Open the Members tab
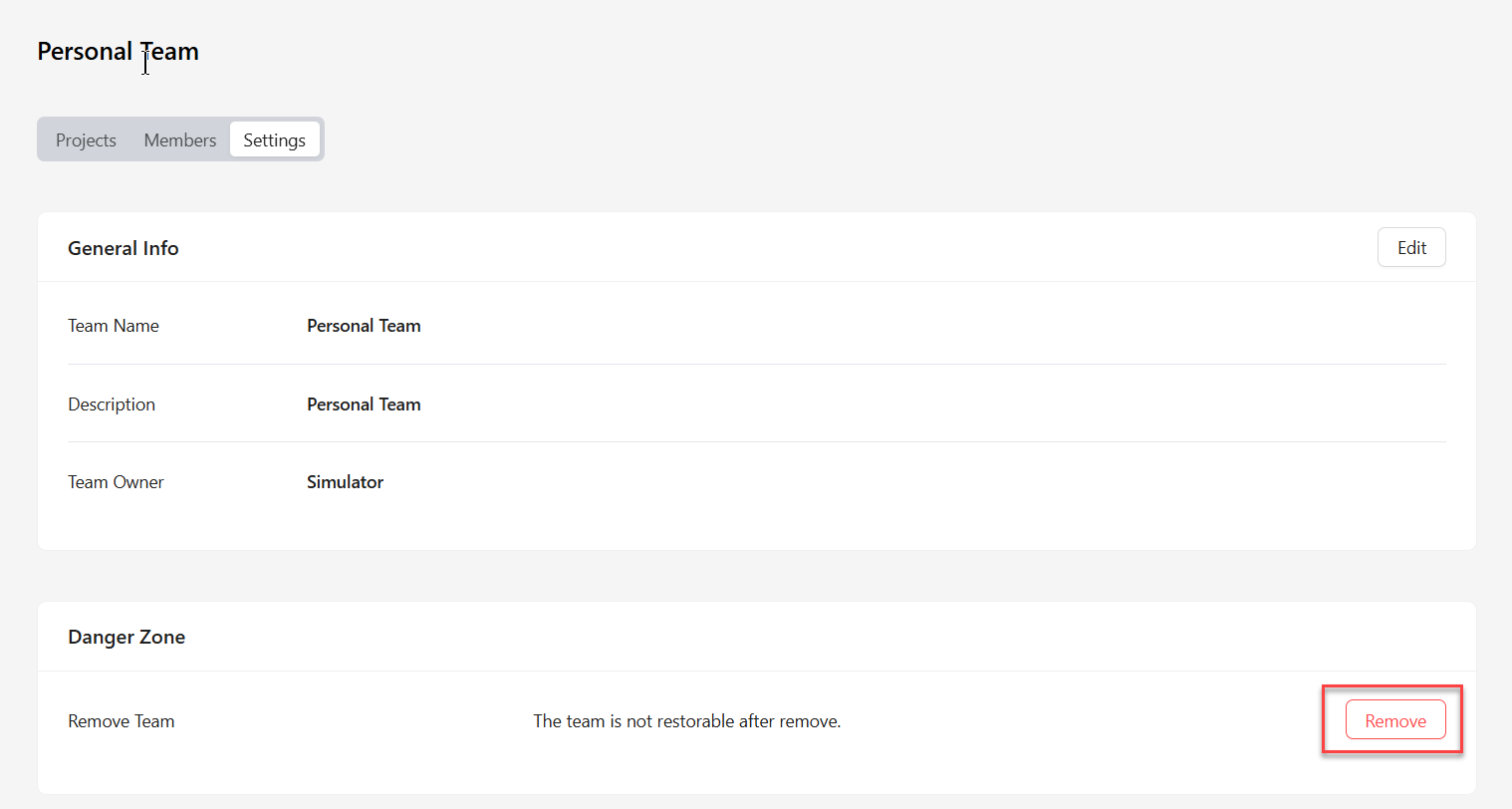The height and width of the screenshot is (809, 1512). point(180,140)
